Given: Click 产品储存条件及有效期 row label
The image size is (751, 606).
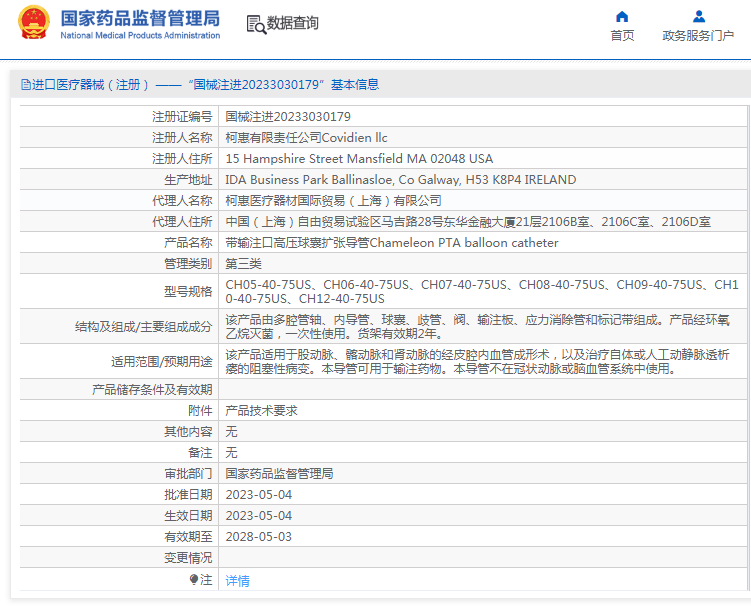Looking at the screenshot, I should pyautogui.click(x=152, y=389).
